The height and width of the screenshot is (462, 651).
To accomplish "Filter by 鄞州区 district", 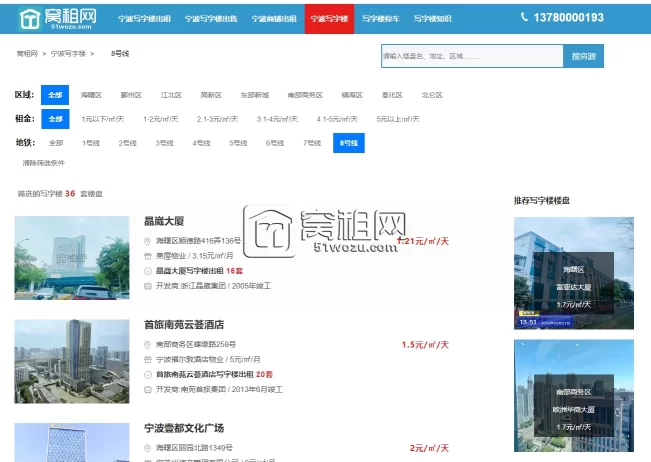I will point(131,95).
